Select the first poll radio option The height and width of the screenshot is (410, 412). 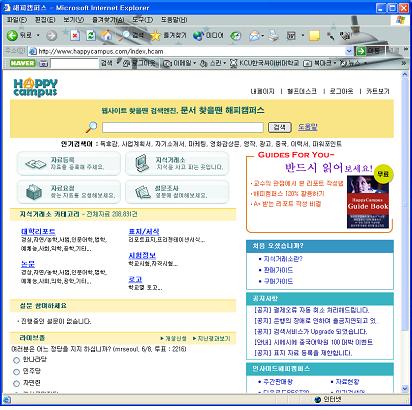tap(16, 360)
